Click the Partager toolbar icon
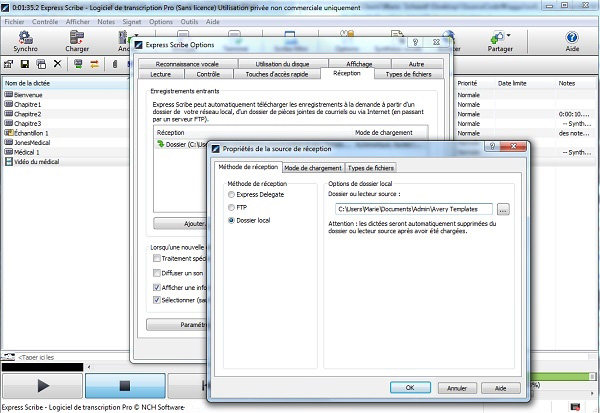 500,41
